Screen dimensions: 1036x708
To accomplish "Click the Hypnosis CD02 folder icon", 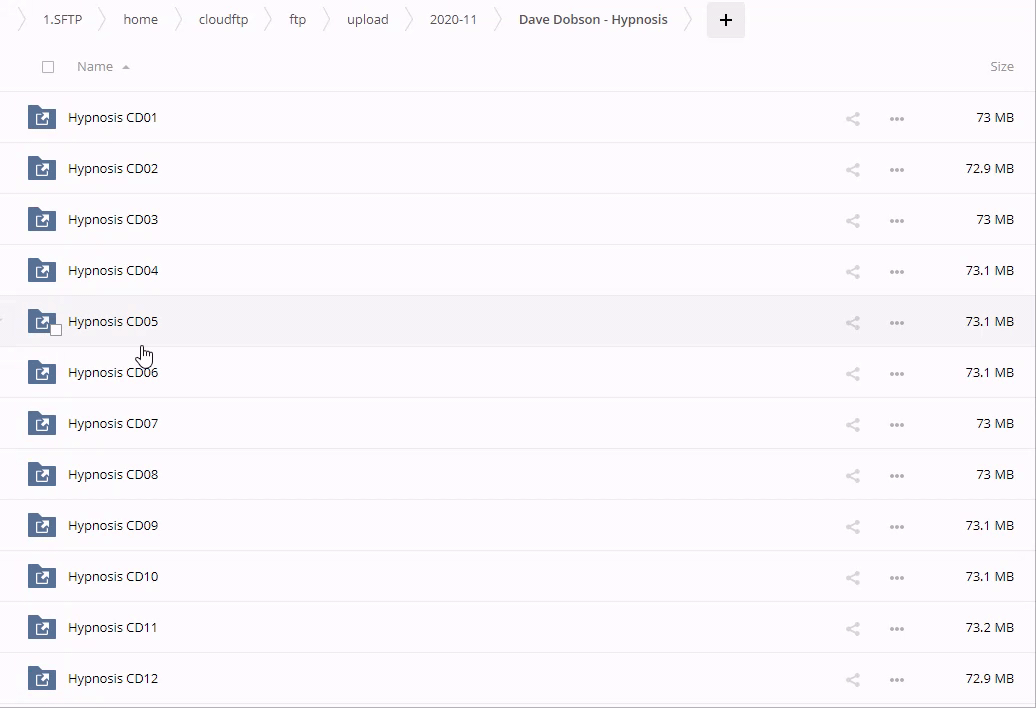I will 41,169.
